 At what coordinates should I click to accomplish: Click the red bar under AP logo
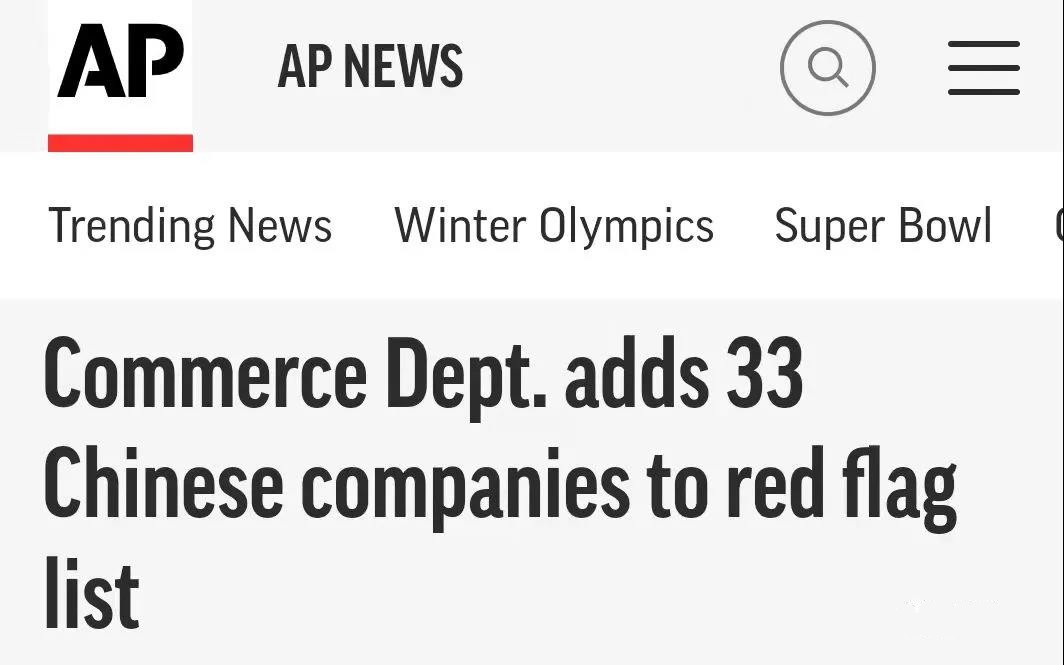coord(120,142)
